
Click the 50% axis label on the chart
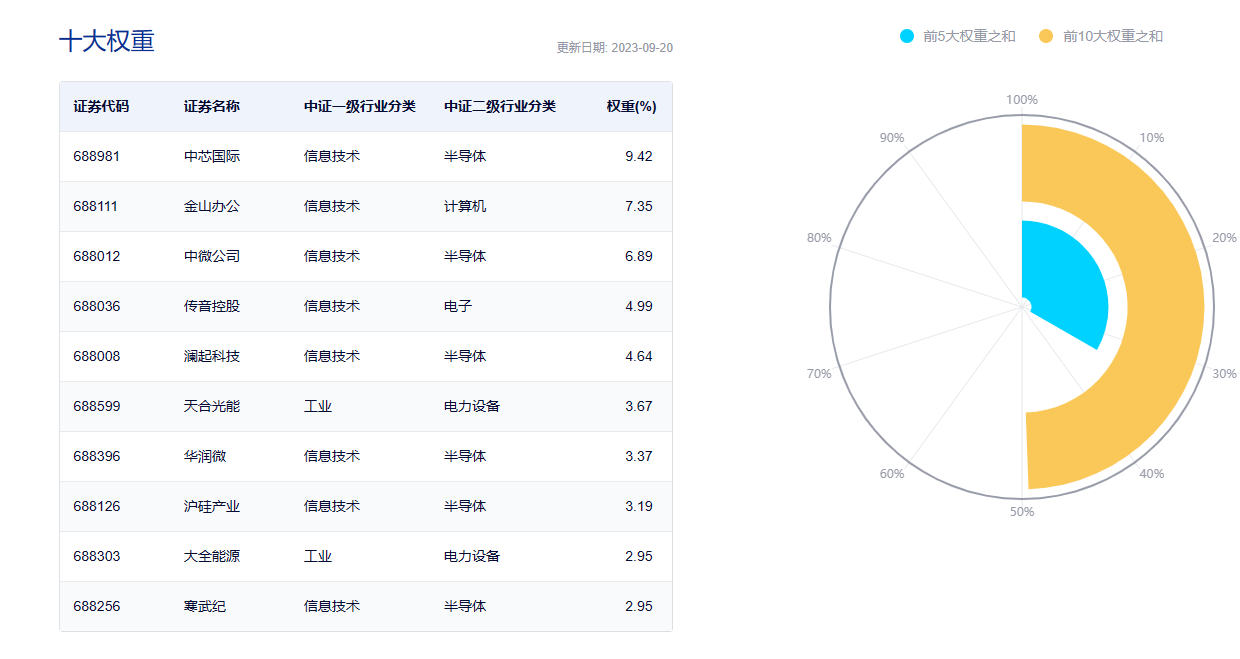(x=1021, y=511)
